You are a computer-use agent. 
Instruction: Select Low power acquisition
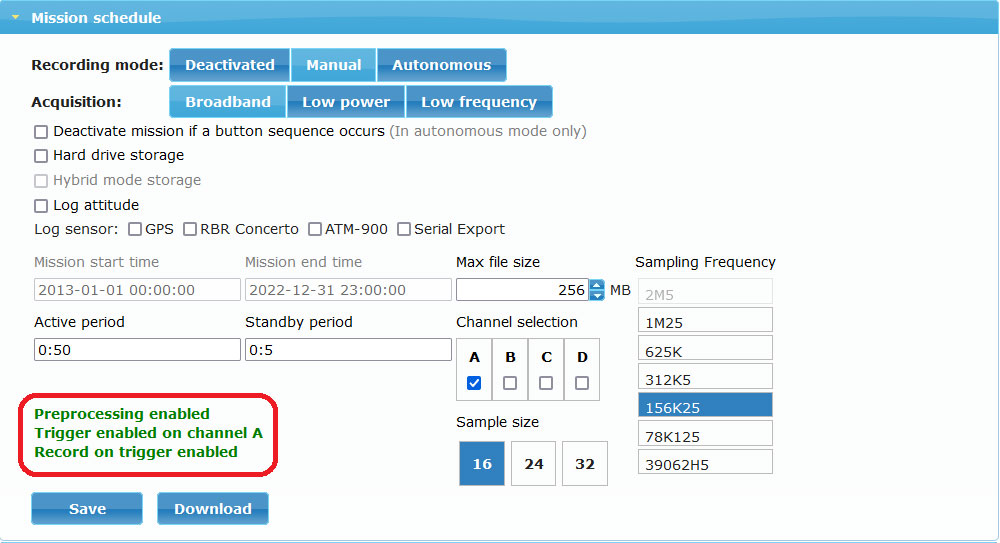[346, 102]
